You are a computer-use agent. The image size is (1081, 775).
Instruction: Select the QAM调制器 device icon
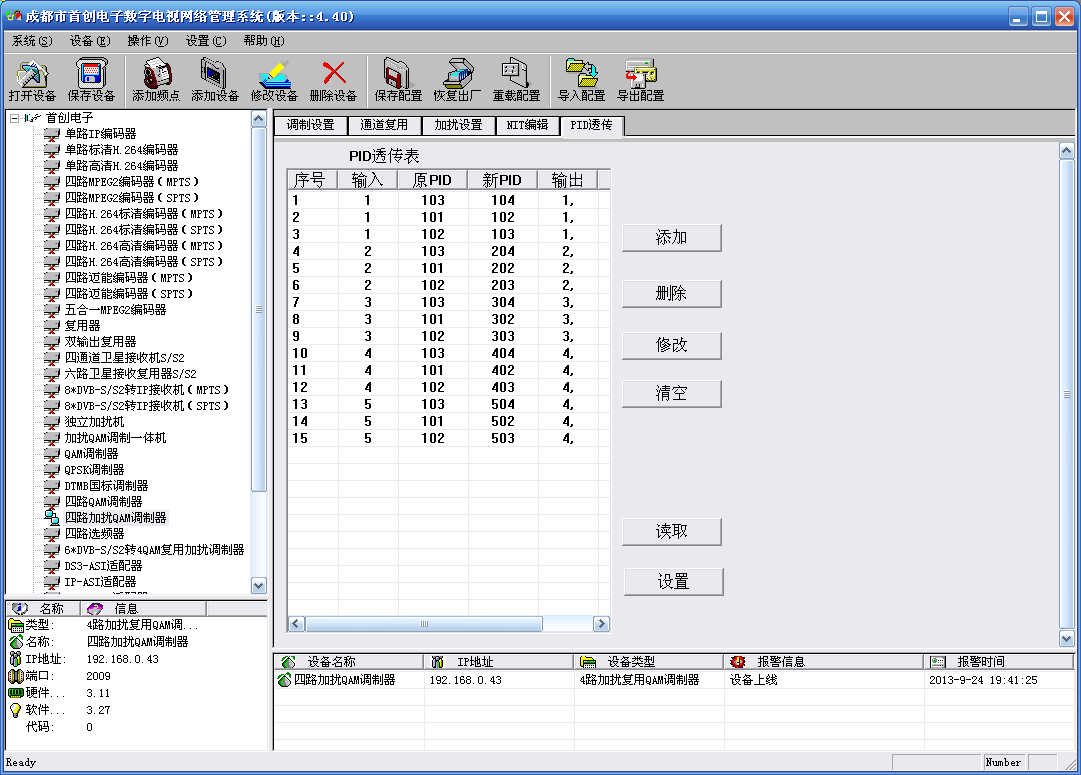point(52,454)
